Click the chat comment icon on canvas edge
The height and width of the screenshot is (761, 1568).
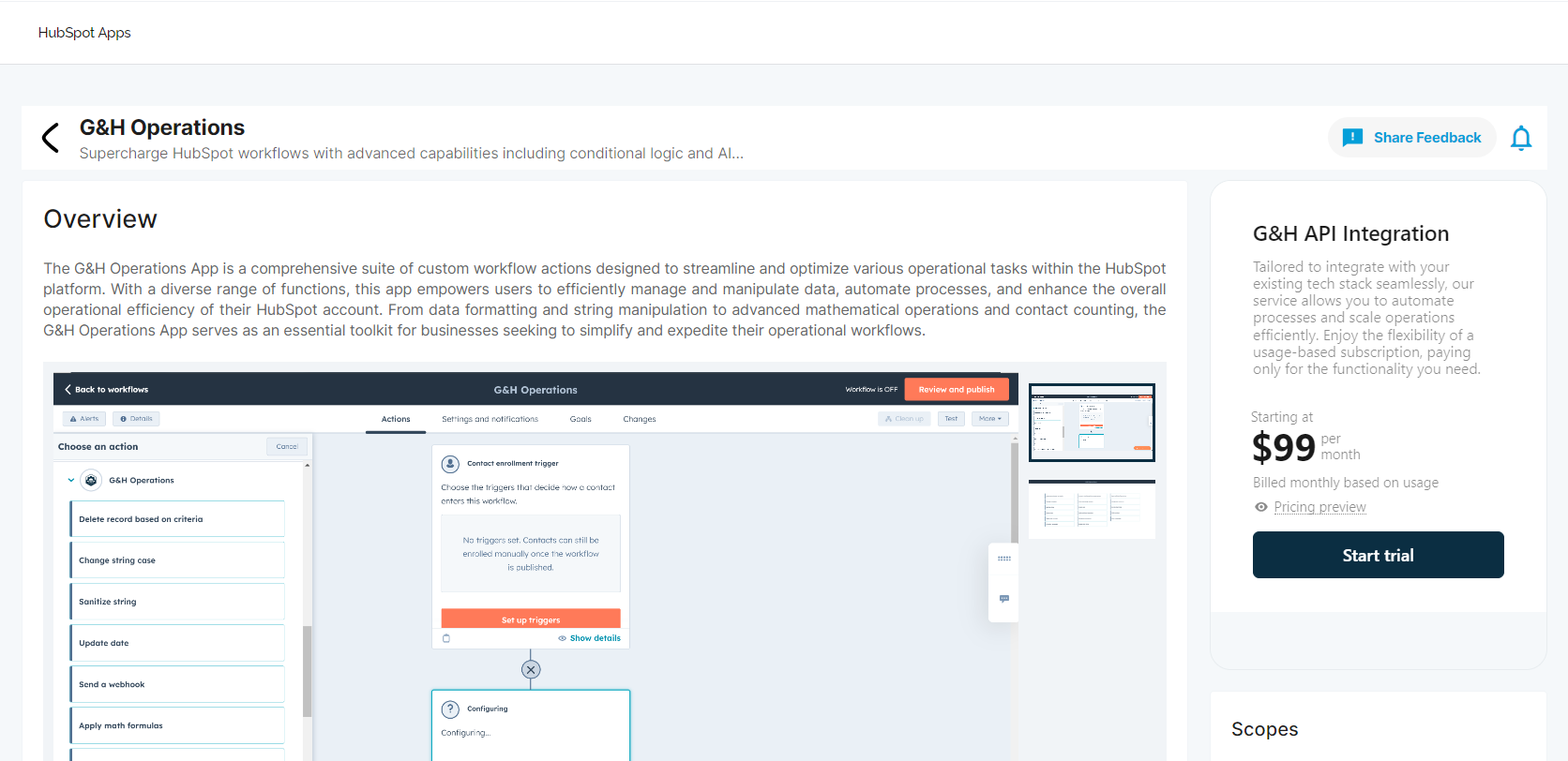1004,599
